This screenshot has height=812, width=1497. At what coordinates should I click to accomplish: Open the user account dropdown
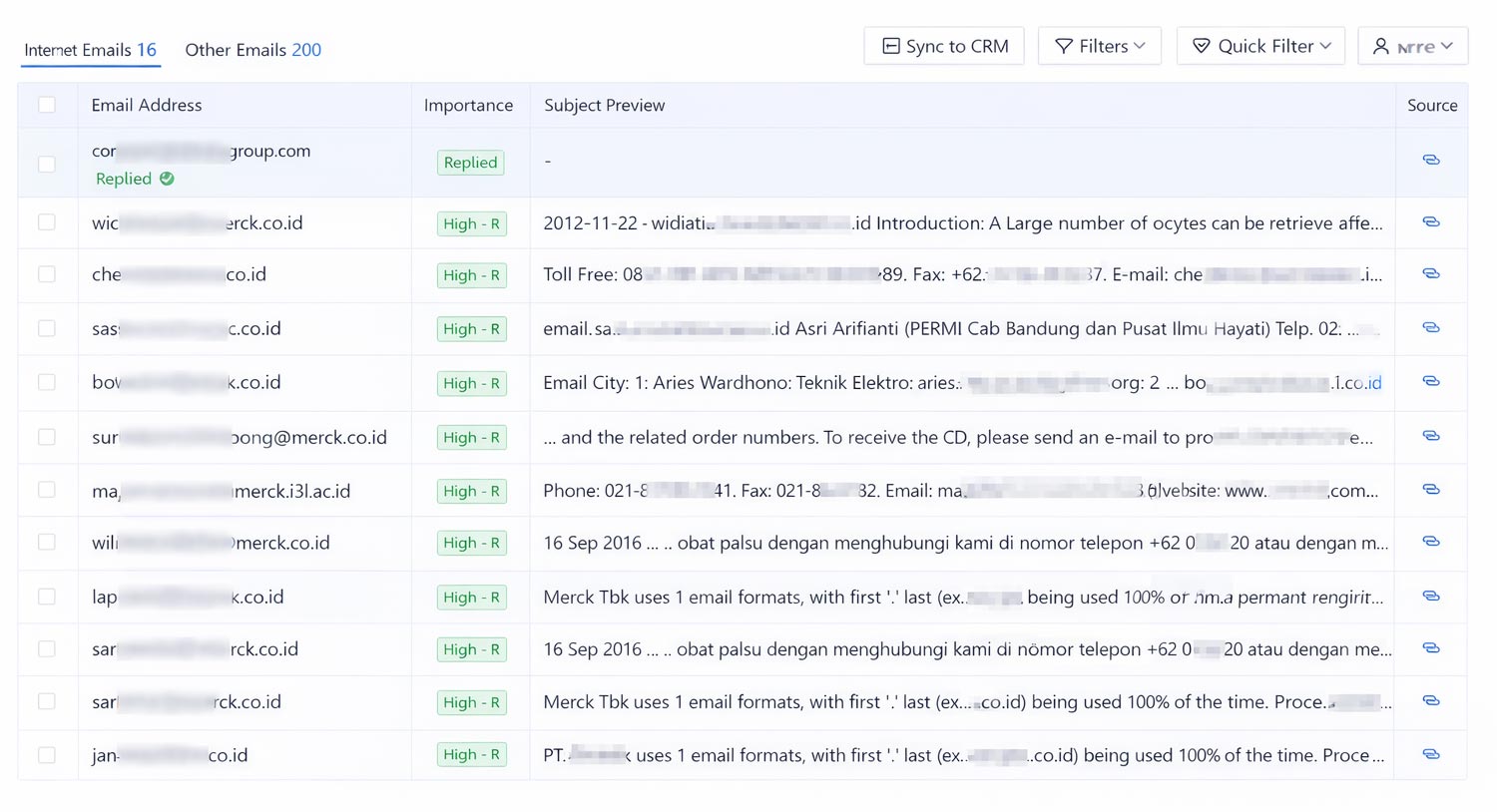click(1413, 46)
